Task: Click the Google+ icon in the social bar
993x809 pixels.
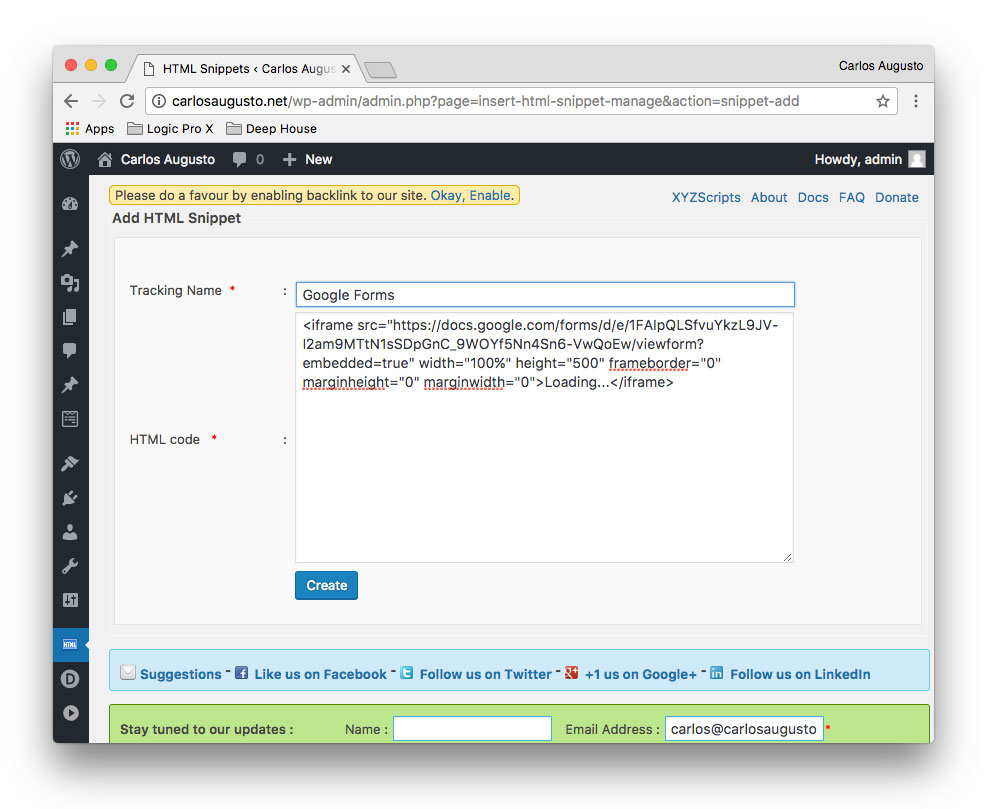Action: click(572, 673)
